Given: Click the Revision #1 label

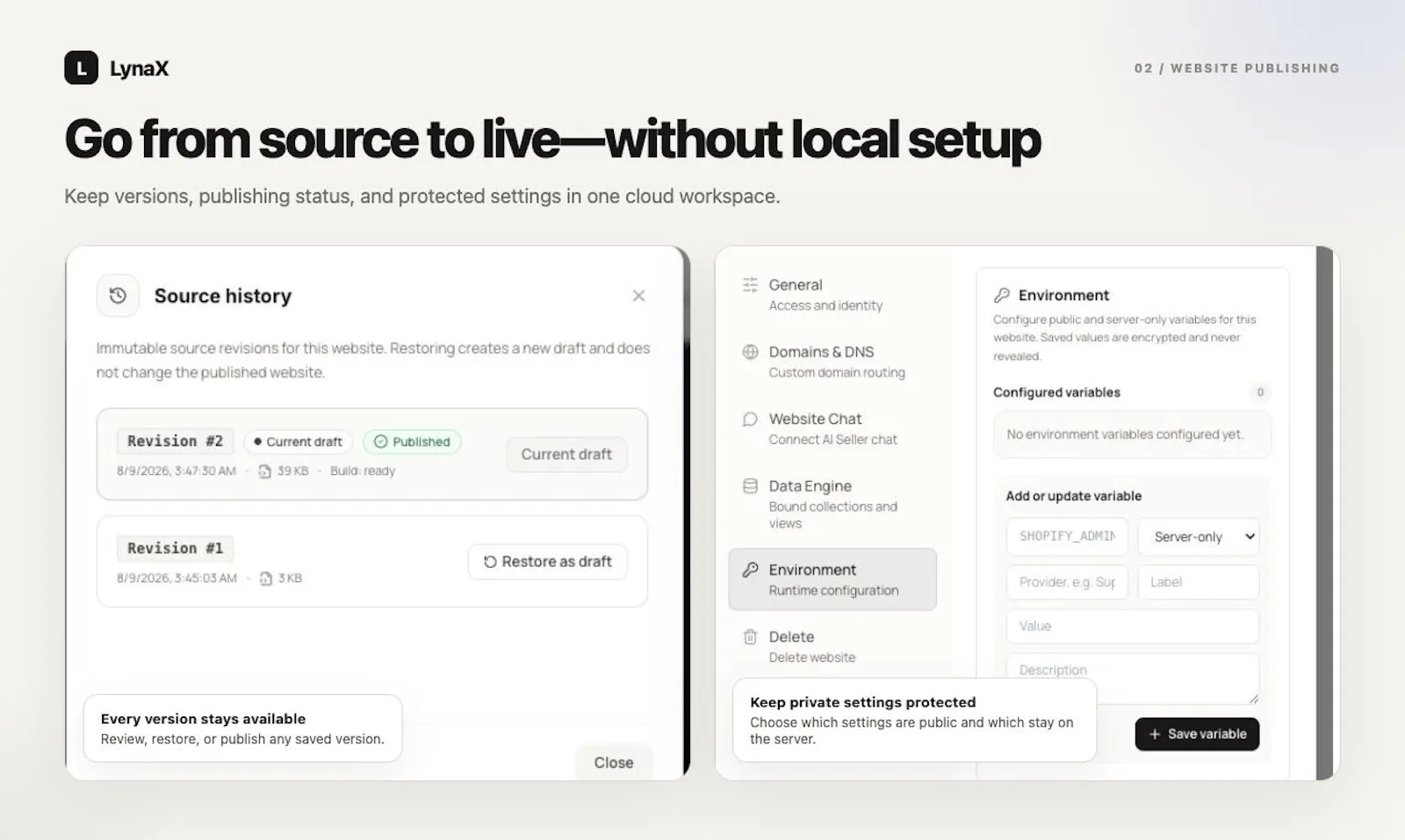Looking at the screenshot, I should point(175,548).
